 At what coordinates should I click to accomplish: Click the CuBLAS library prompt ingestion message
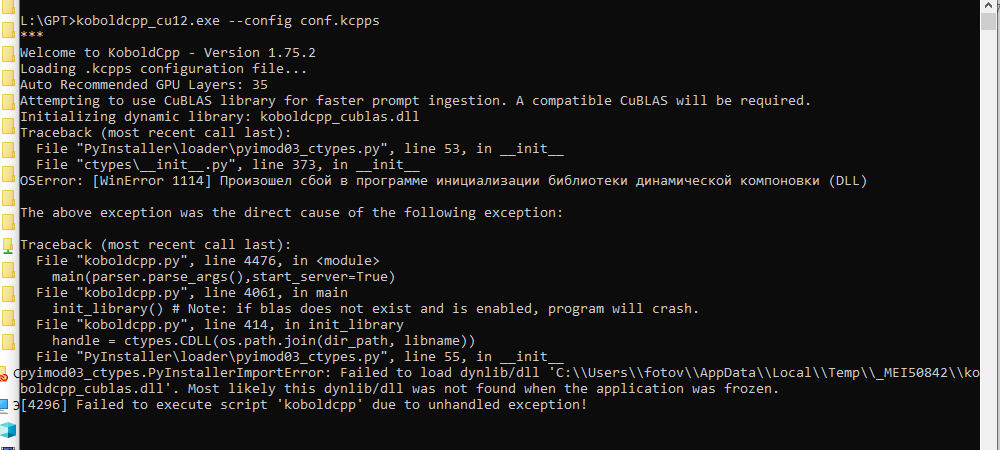click(x=415, y=100)
